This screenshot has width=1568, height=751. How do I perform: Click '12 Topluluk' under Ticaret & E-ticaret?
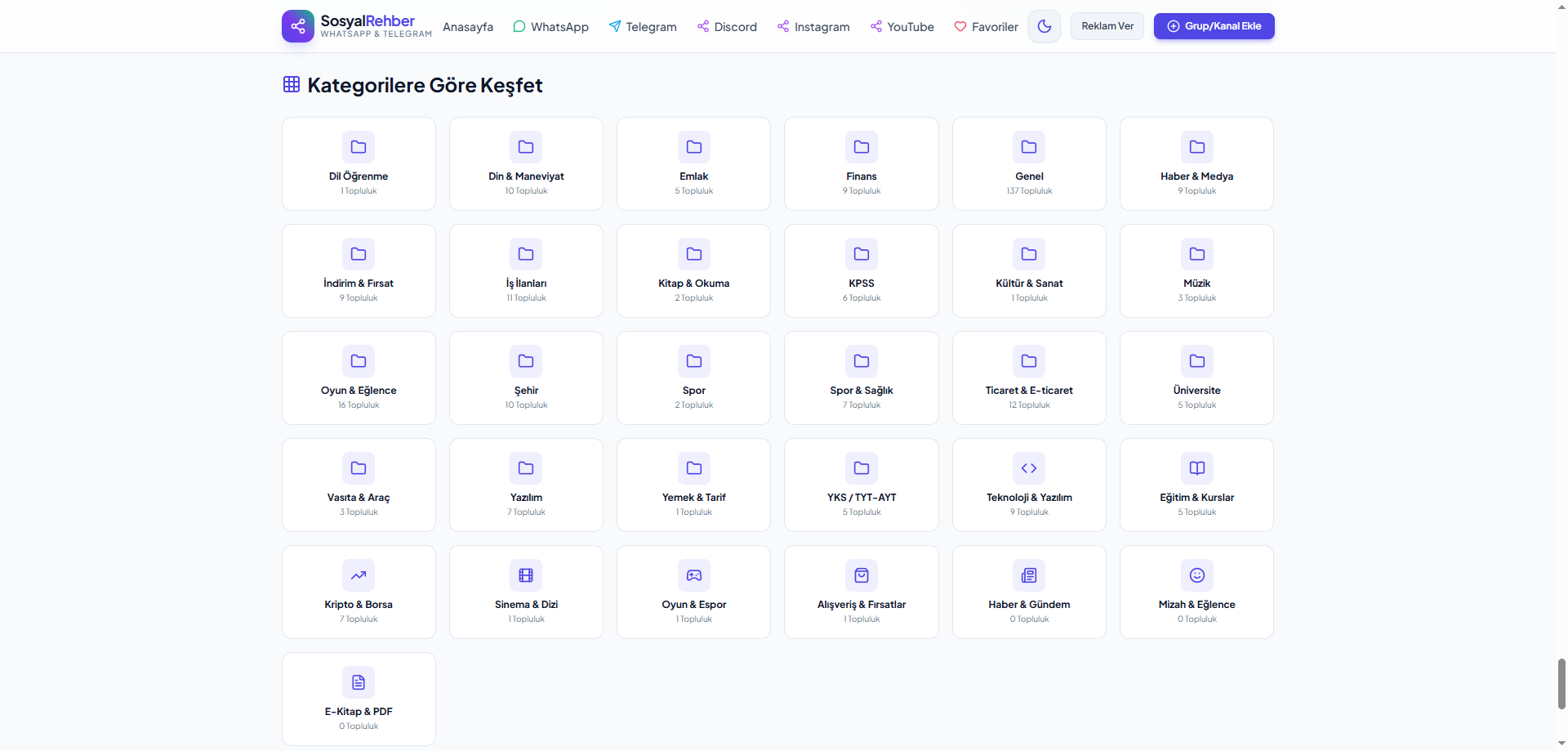coord(1029,405)
